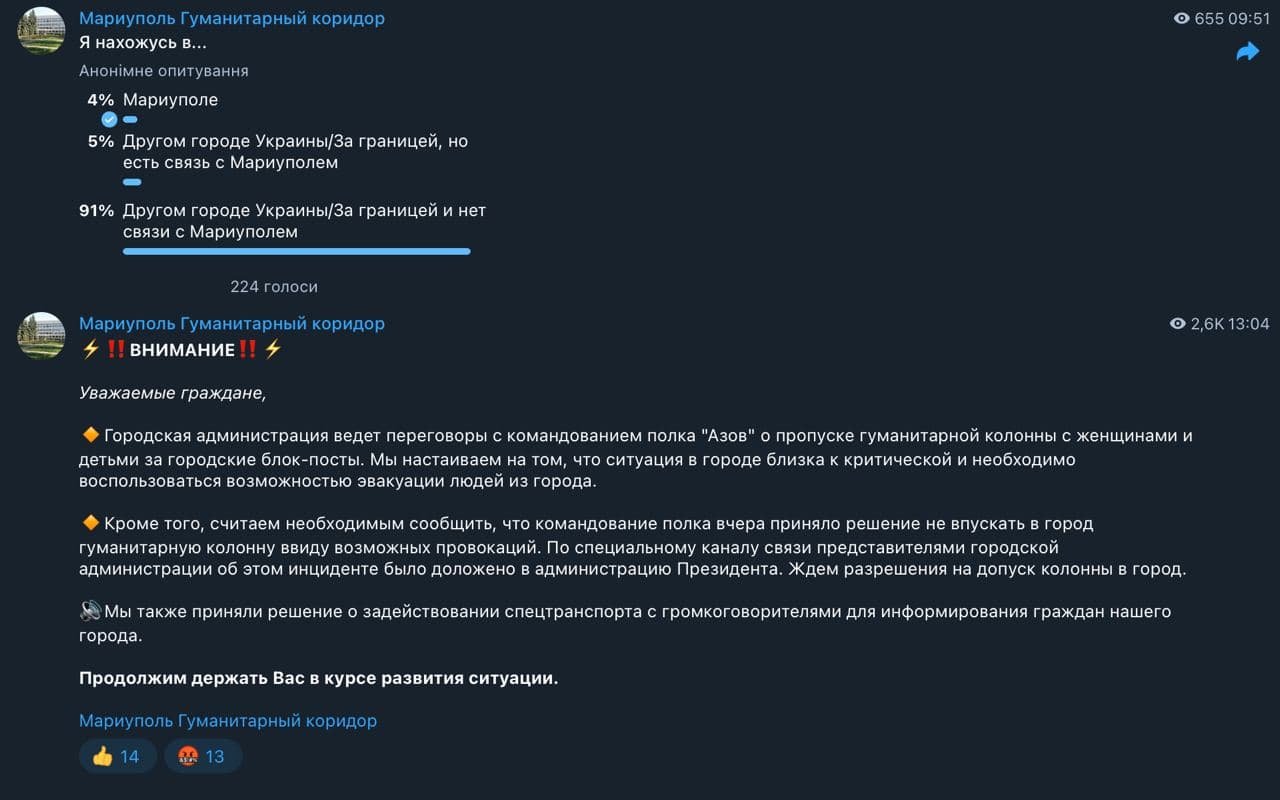
Task: Click the "224 голоси" vote count
Action: point(274,287)
